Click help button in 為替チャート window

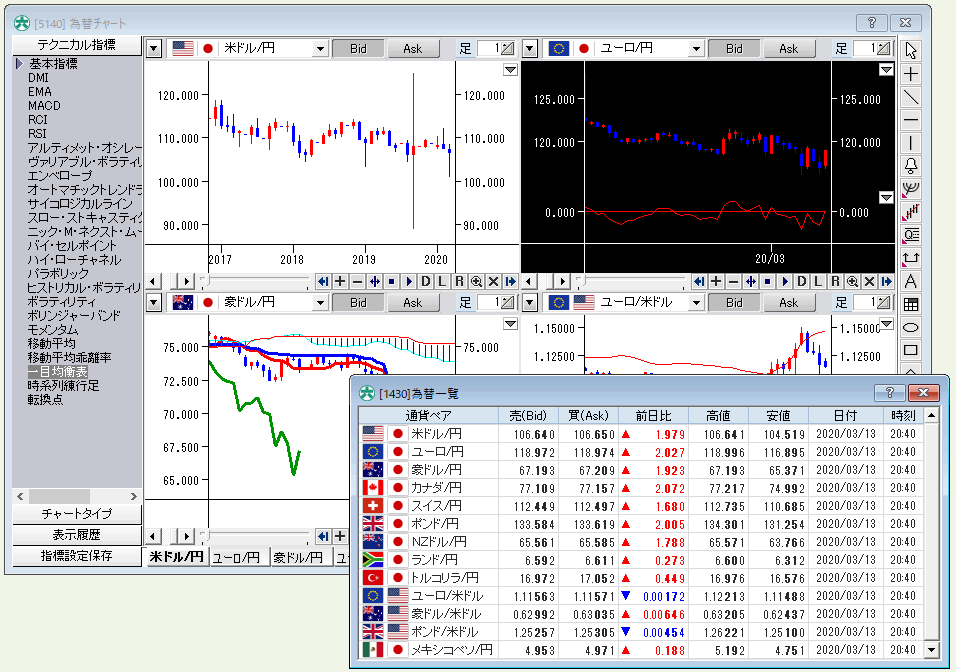872,23
